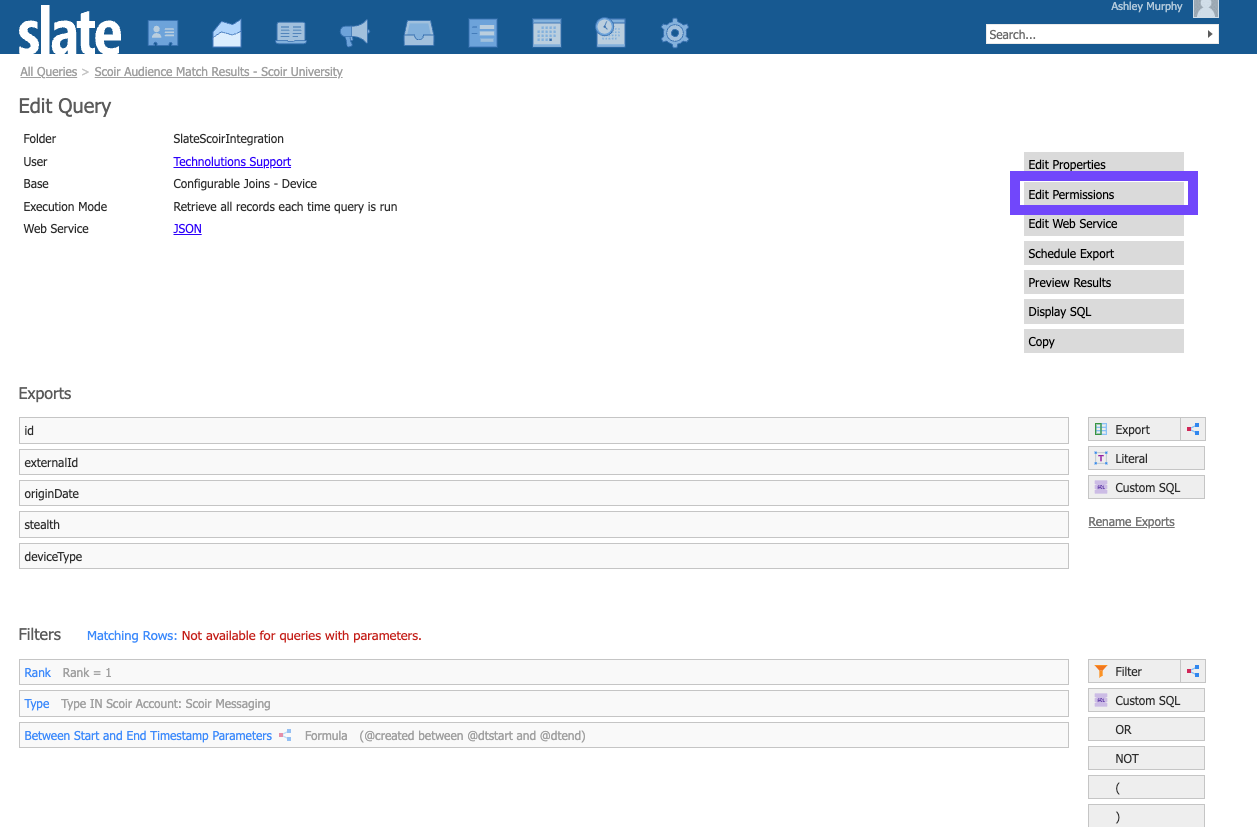Add Custom SQL in Exports section

coord(1146,487)
